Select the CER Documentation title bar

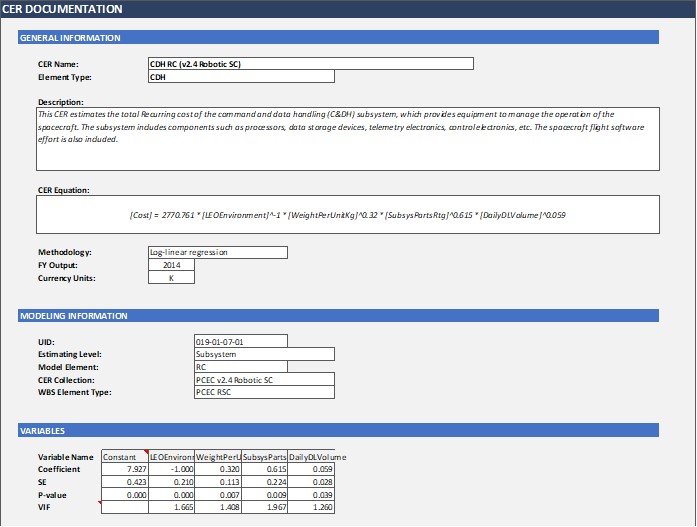[348, 9]
